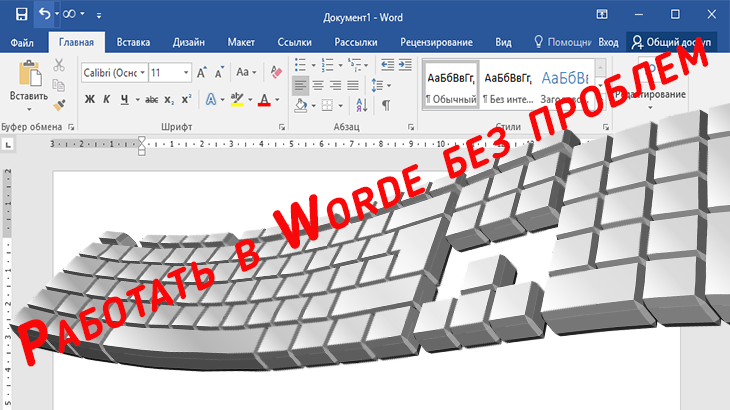The image size is (730, 410).
Task: Customize the Quick Access Toolbar
Action: 99,15
